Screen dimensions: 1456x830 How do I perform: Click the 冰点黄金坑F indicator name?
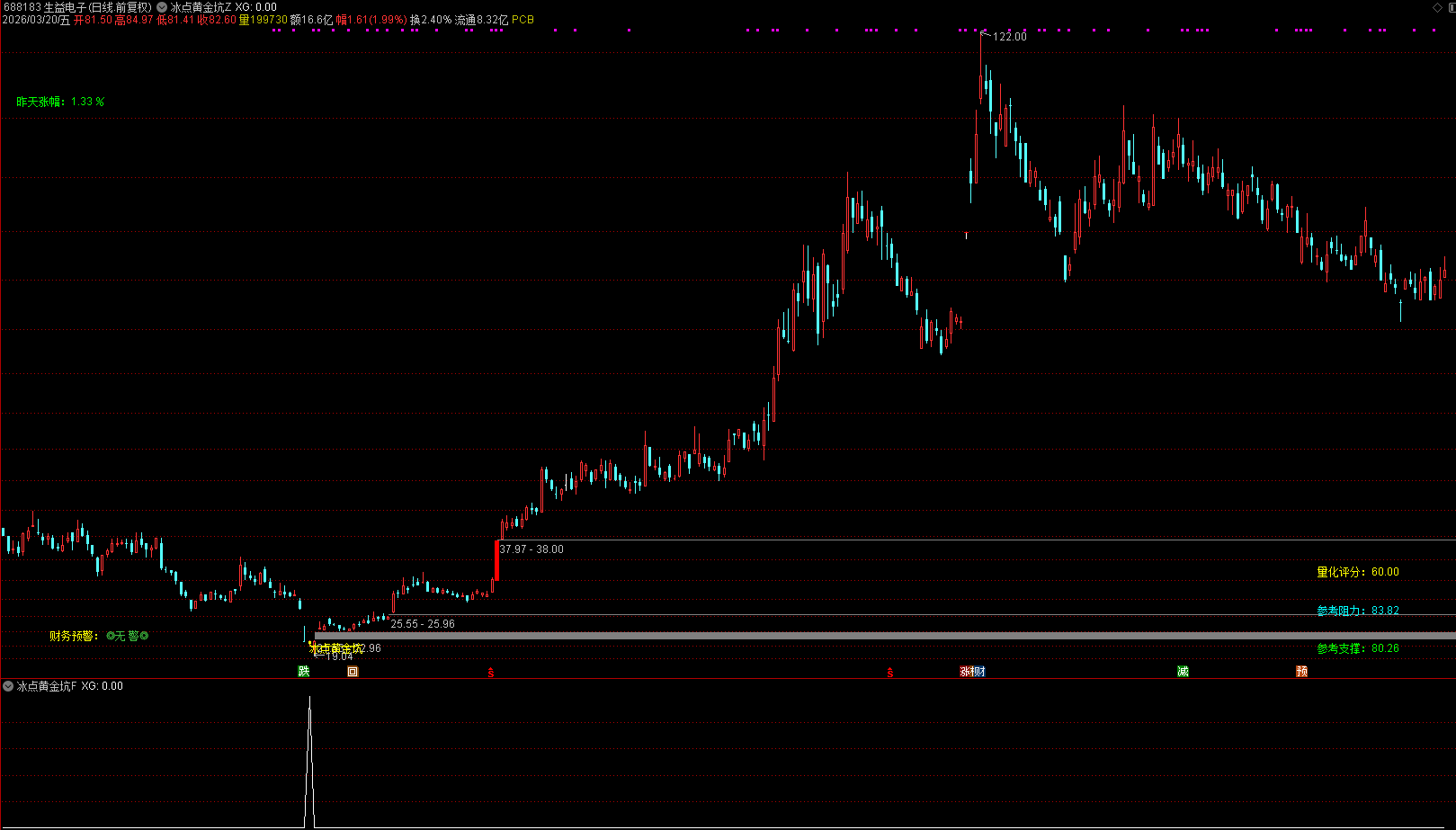coord(47,686)
